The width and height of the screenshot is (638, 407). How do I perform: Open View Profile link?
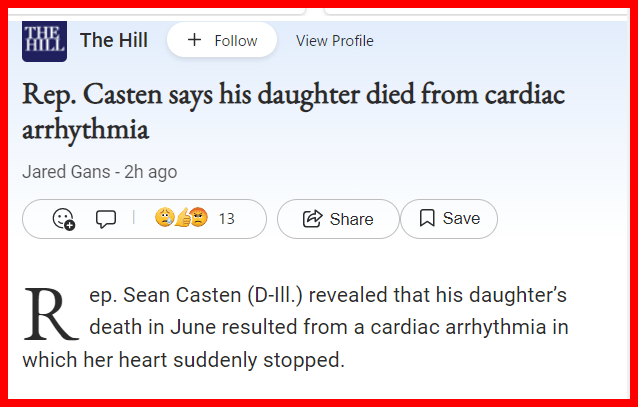click(x=335, y=41)
